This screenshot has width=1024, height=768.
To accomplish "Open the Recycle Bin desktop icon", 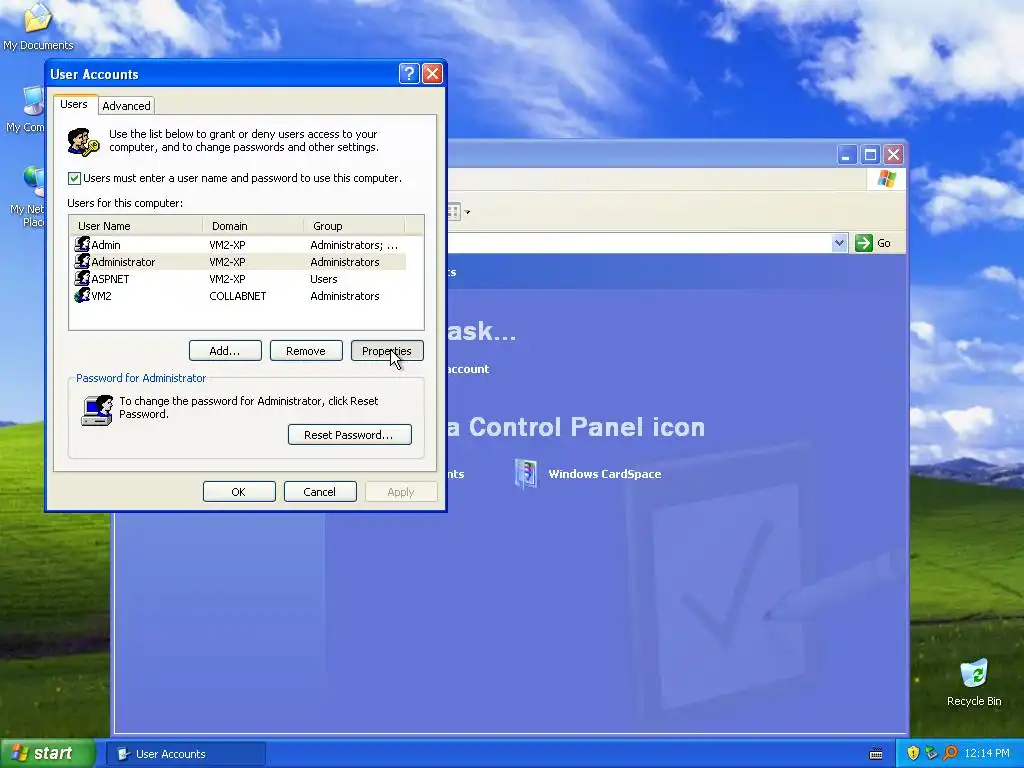I will (x=974, y=673).
